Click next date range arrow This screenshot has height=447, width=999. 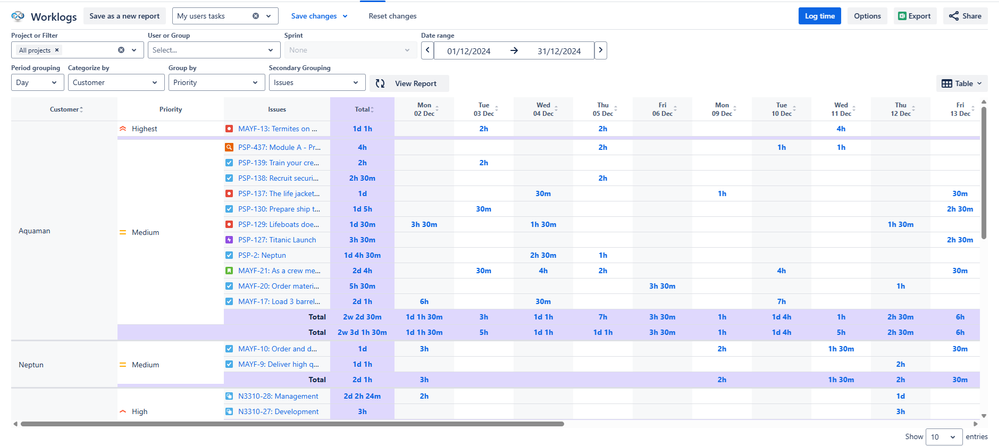point(600,50)
